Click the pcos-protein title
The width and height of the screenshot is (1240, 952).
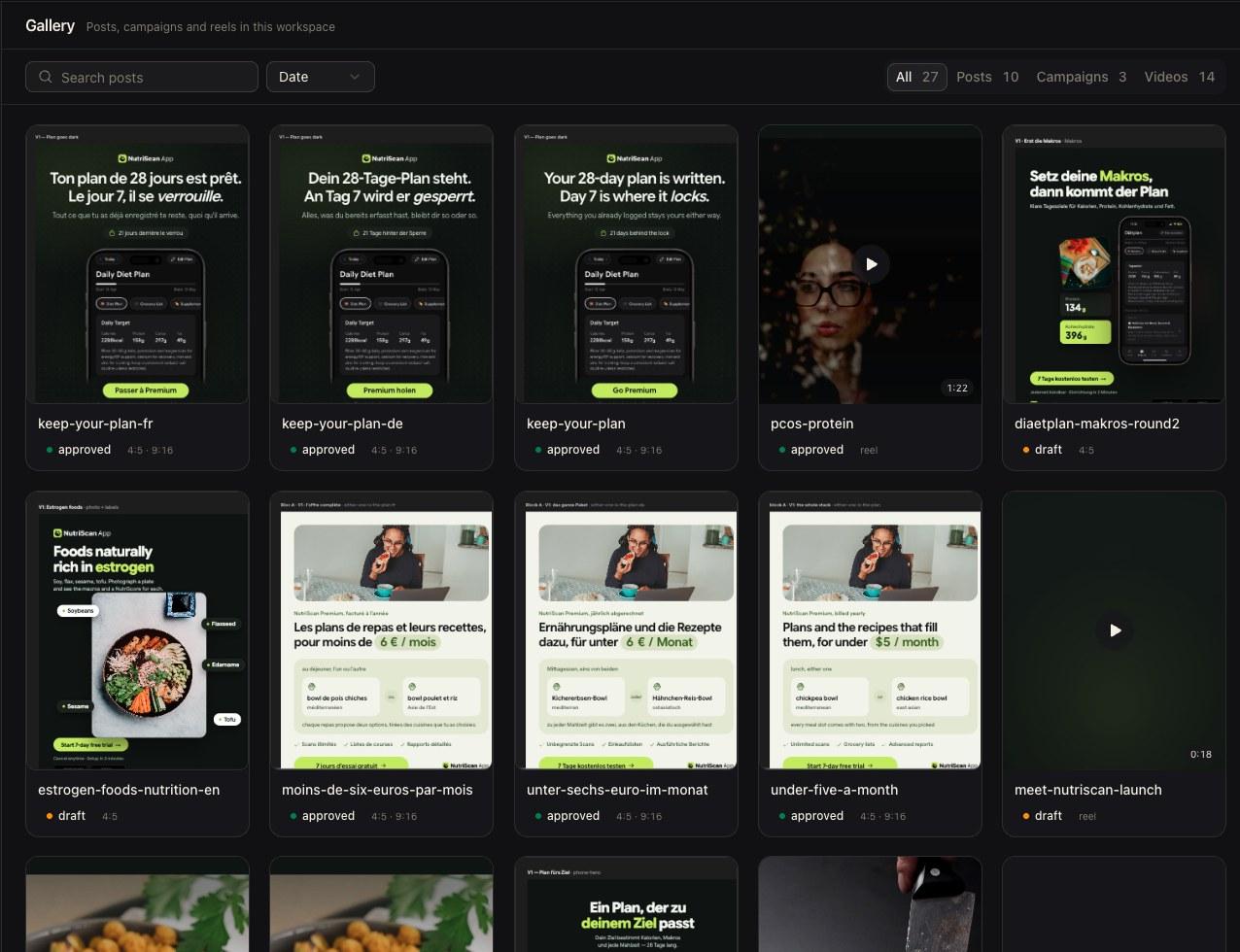pos(812,424)
